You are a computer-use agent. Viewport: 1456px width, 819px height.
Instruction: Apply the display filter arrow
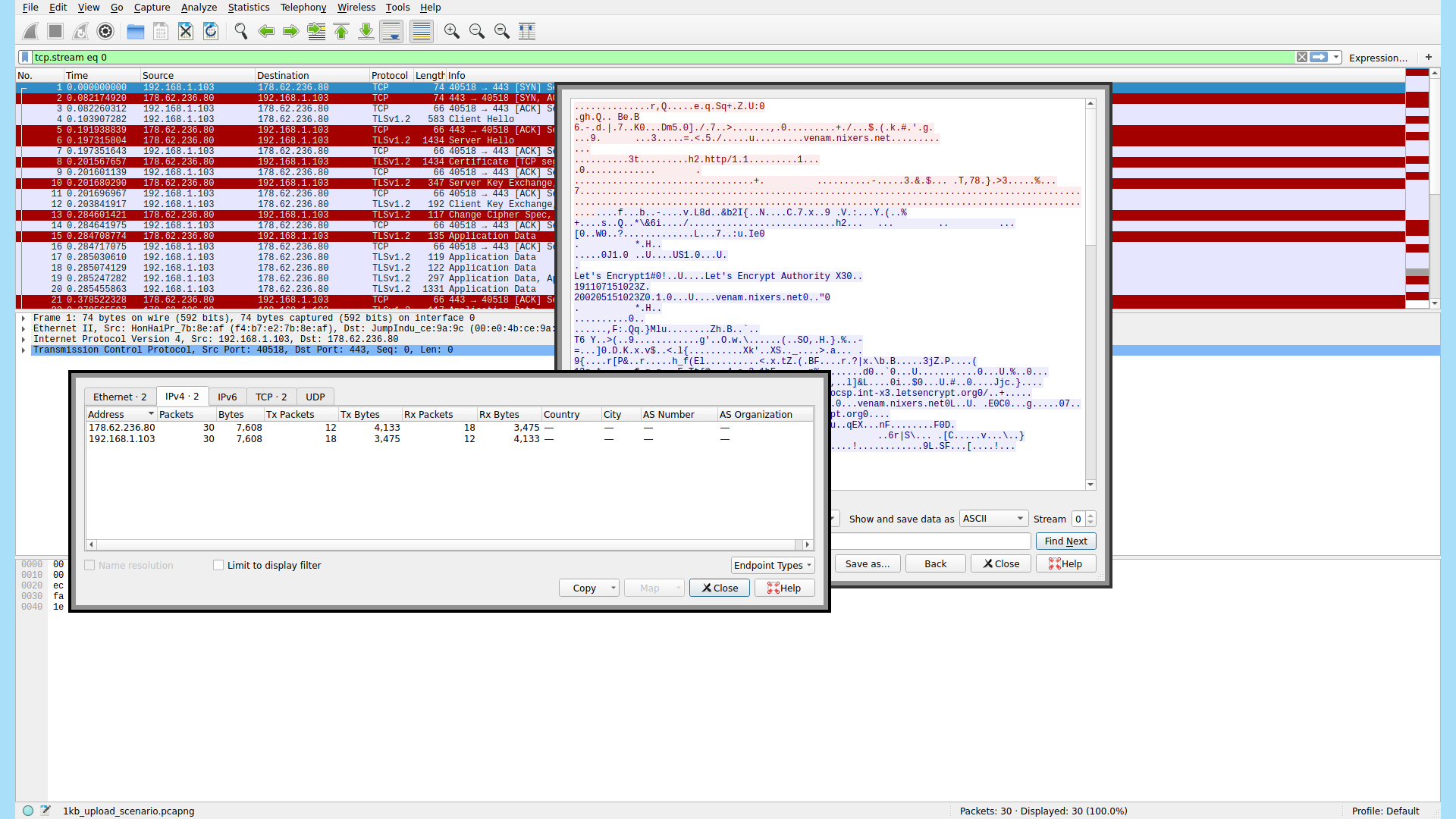point(1319,57)
